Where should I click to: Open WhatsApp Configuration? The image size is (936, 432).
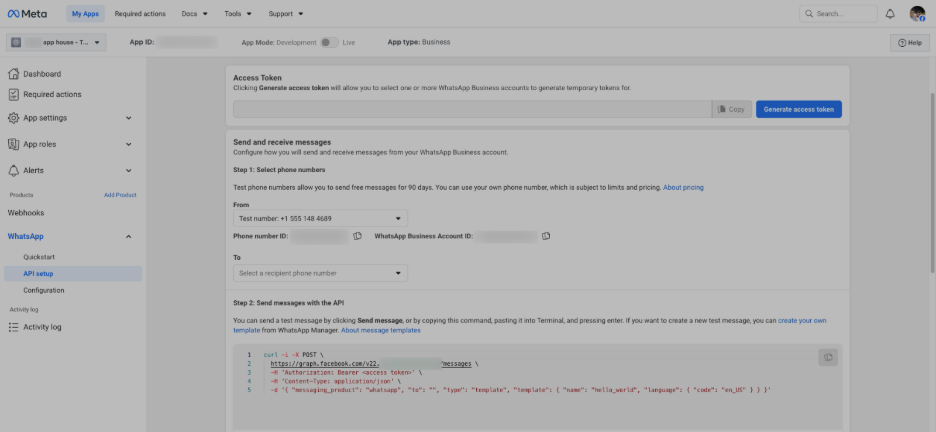[x=44, y=291]
